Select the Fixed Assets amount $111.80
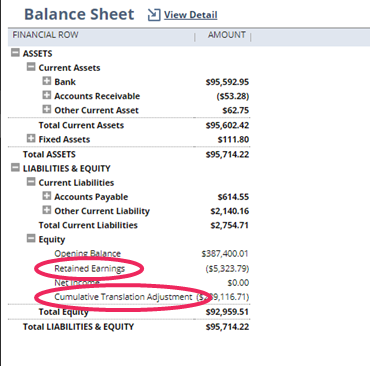 point(233,139)
